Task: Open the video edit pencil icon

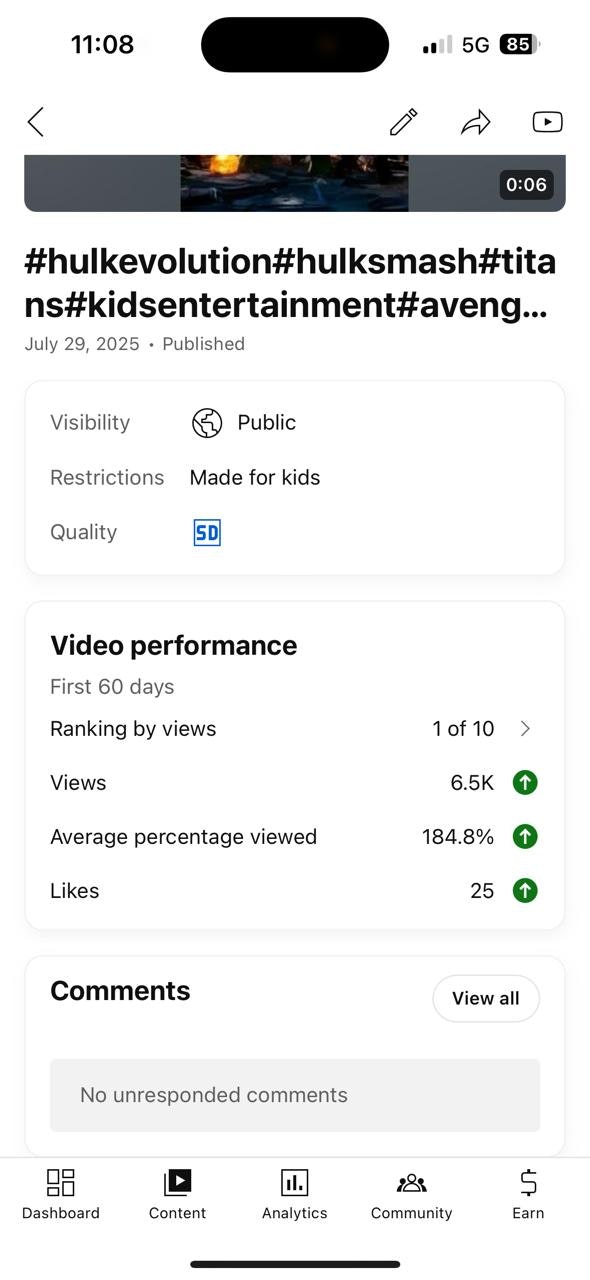Action: pos(403,121)
